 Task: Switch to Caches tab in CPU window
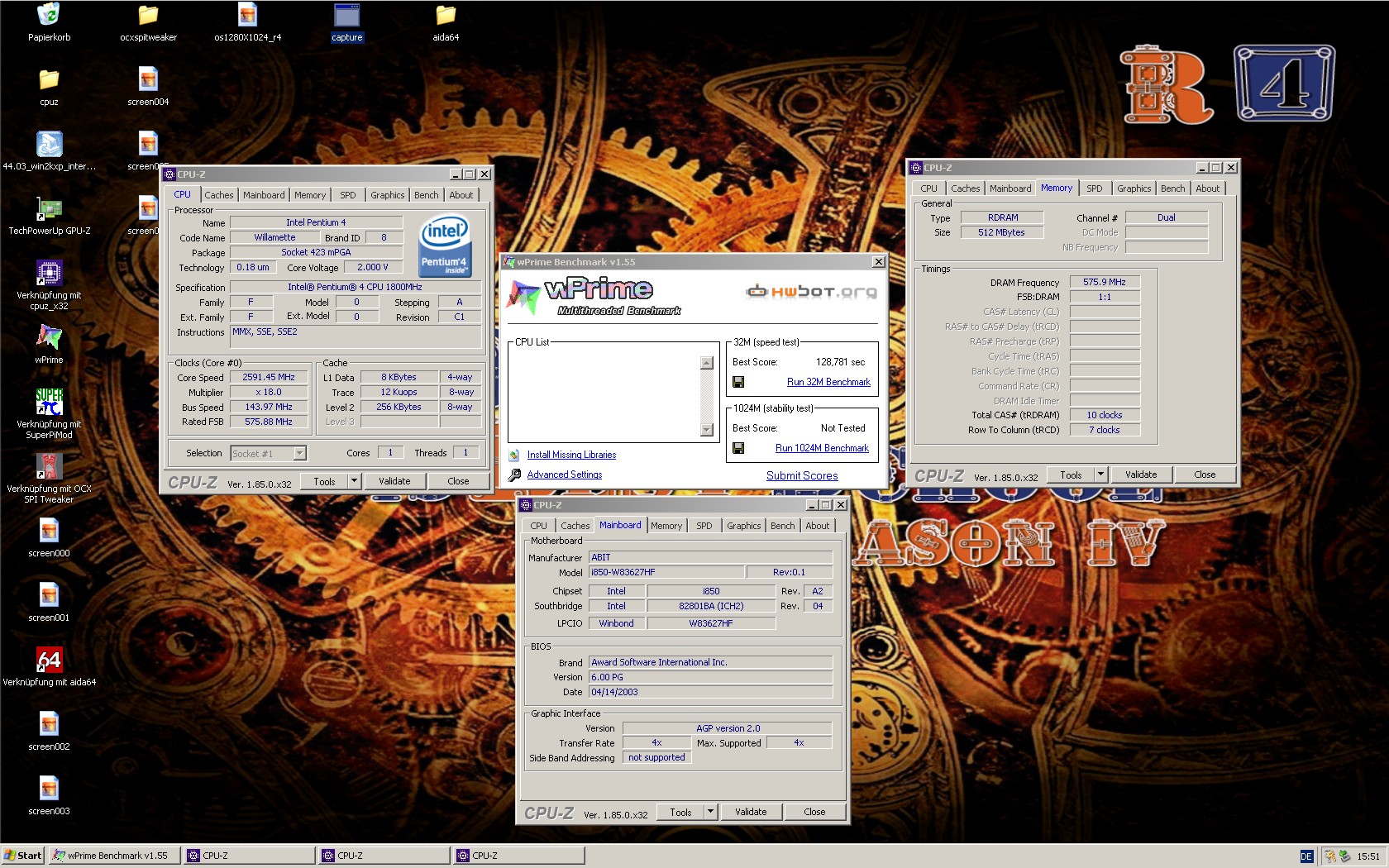click(x=219, y=195)
